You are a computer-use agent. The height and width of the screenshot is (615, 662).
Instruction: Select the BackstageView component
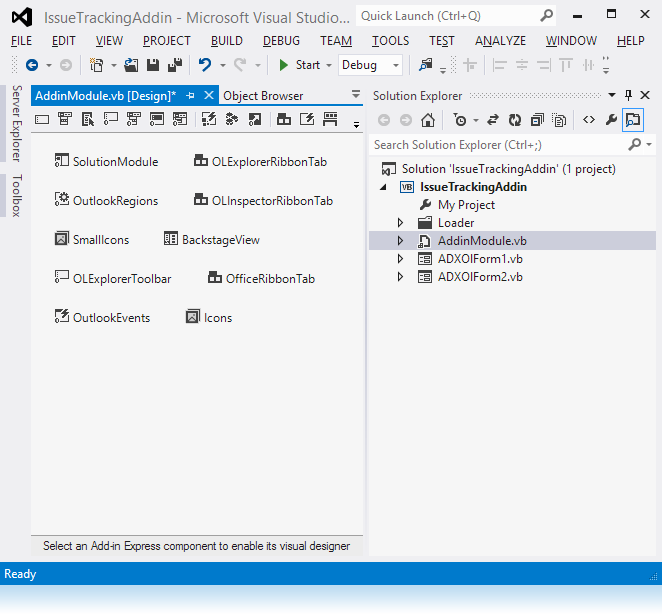(x=212, y=240)
